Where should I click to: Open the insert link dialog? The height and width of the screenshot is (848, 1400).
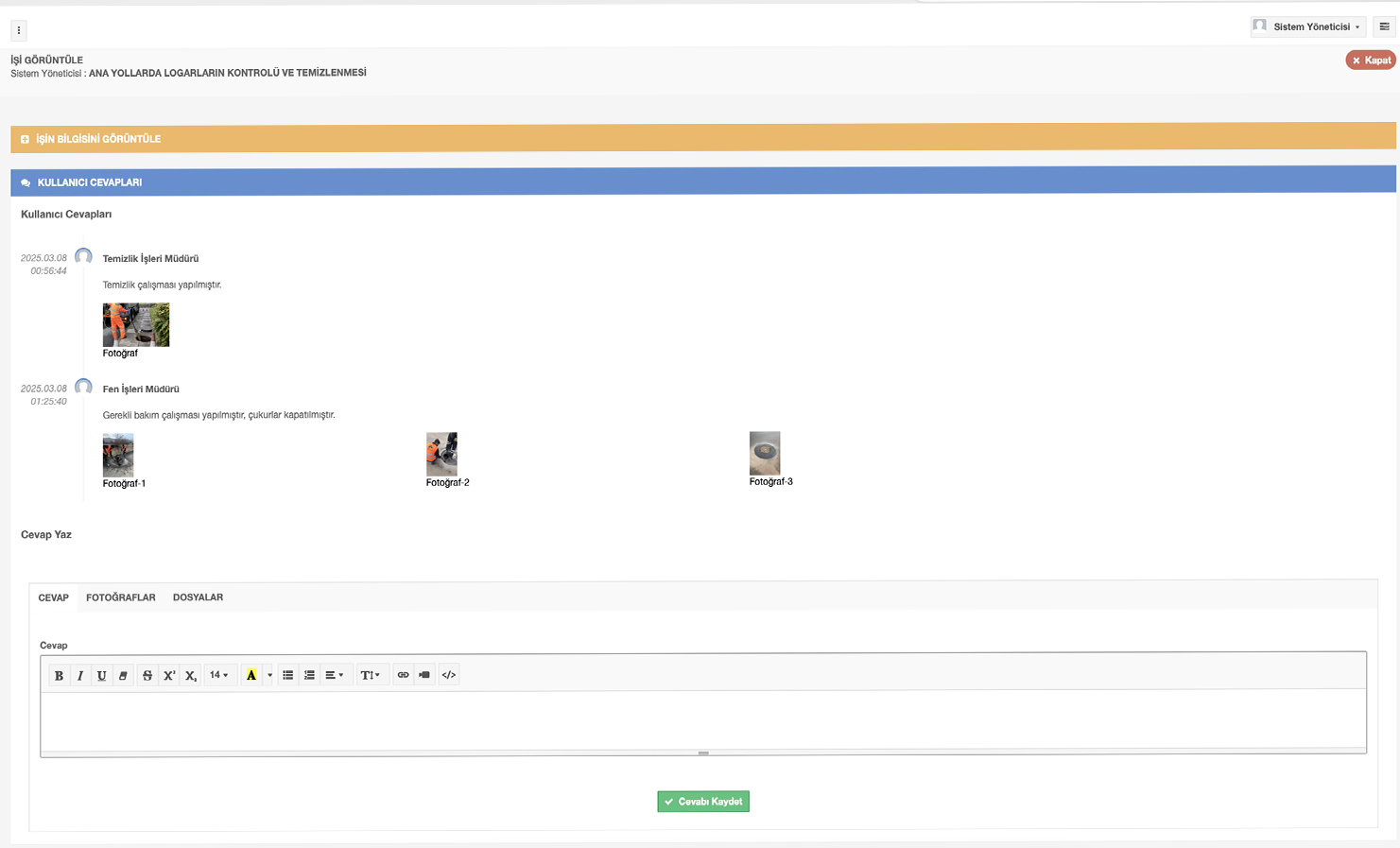403,675
